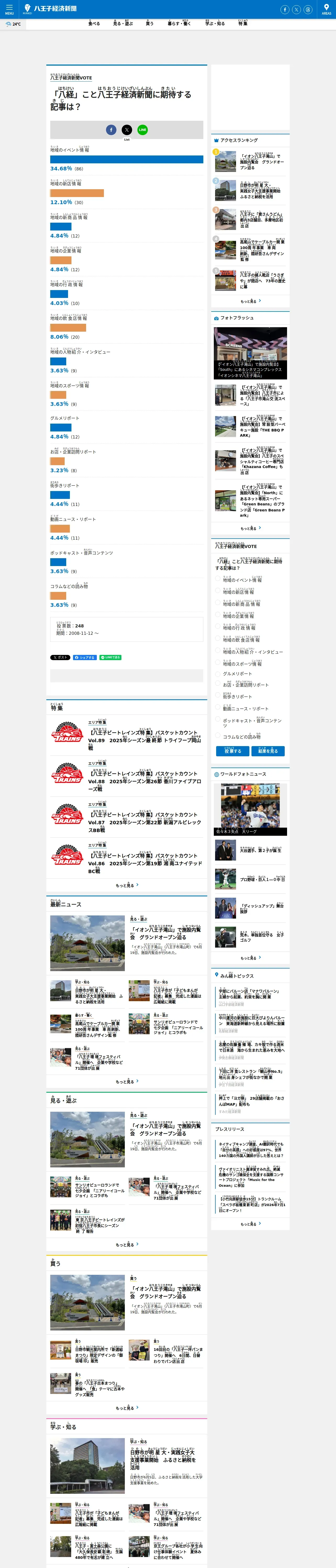Click the 地域の新店情報 12.10% result bar
The height and width of the screenshot is (1568, 336).
tap(77, 193)
